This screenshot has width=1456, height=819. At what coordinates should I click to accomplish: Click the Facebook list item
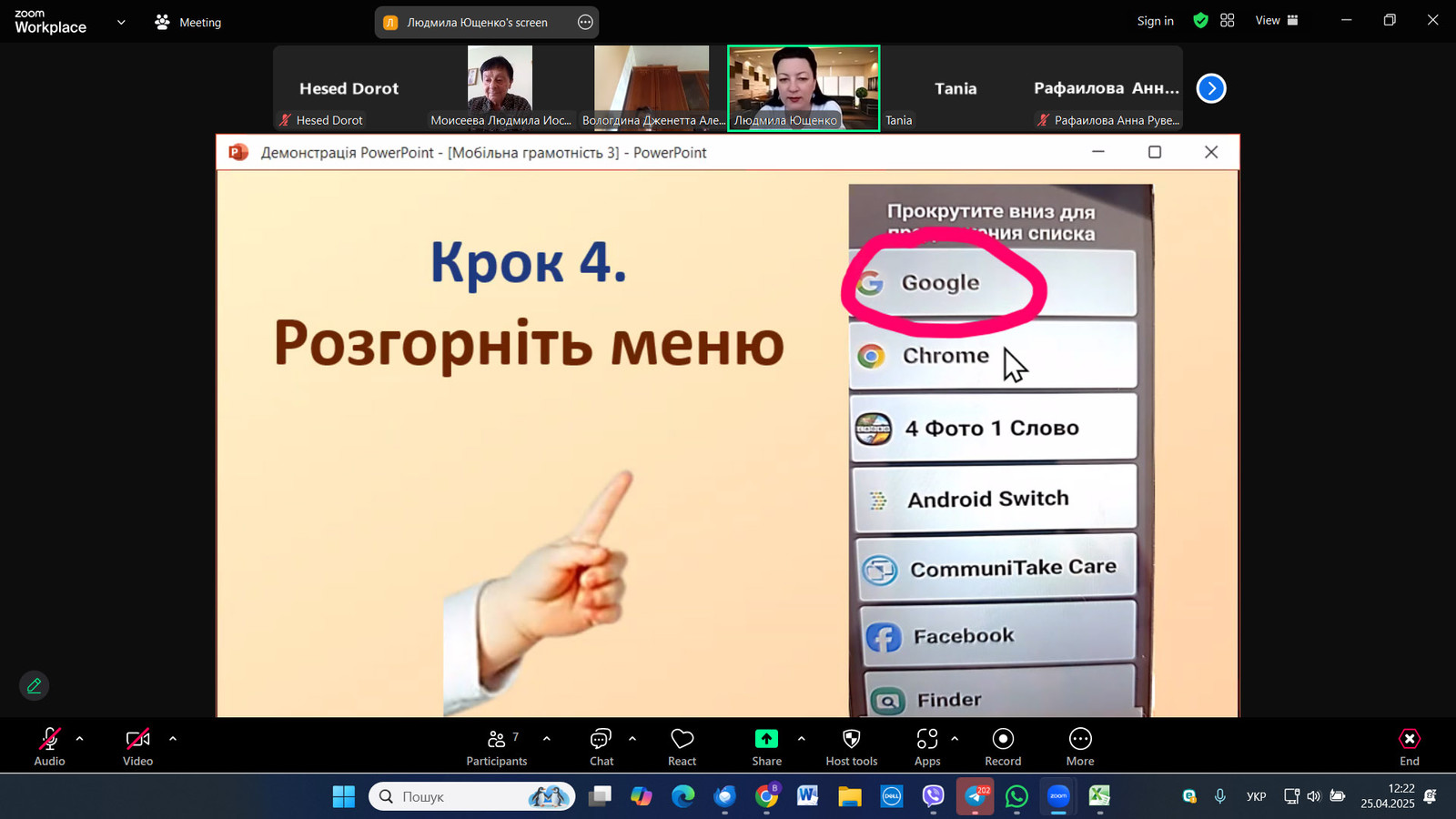click(998, 635)
